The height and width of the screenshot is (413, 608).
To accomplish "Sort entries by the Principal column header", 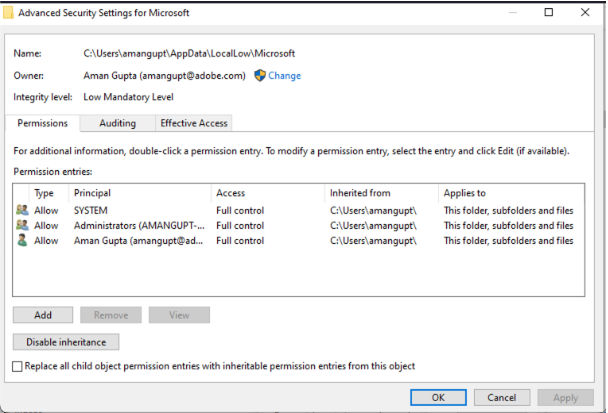I will point(92,192).
